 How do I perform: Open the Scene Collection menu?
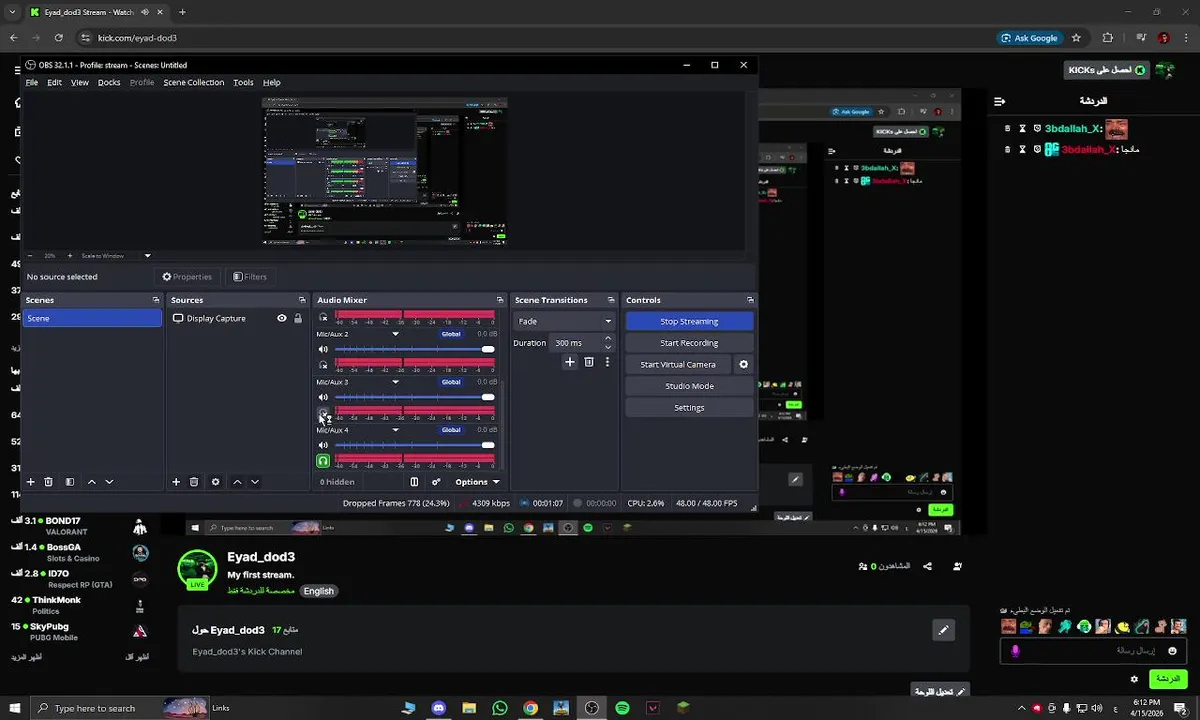click(x=194, y=82)
